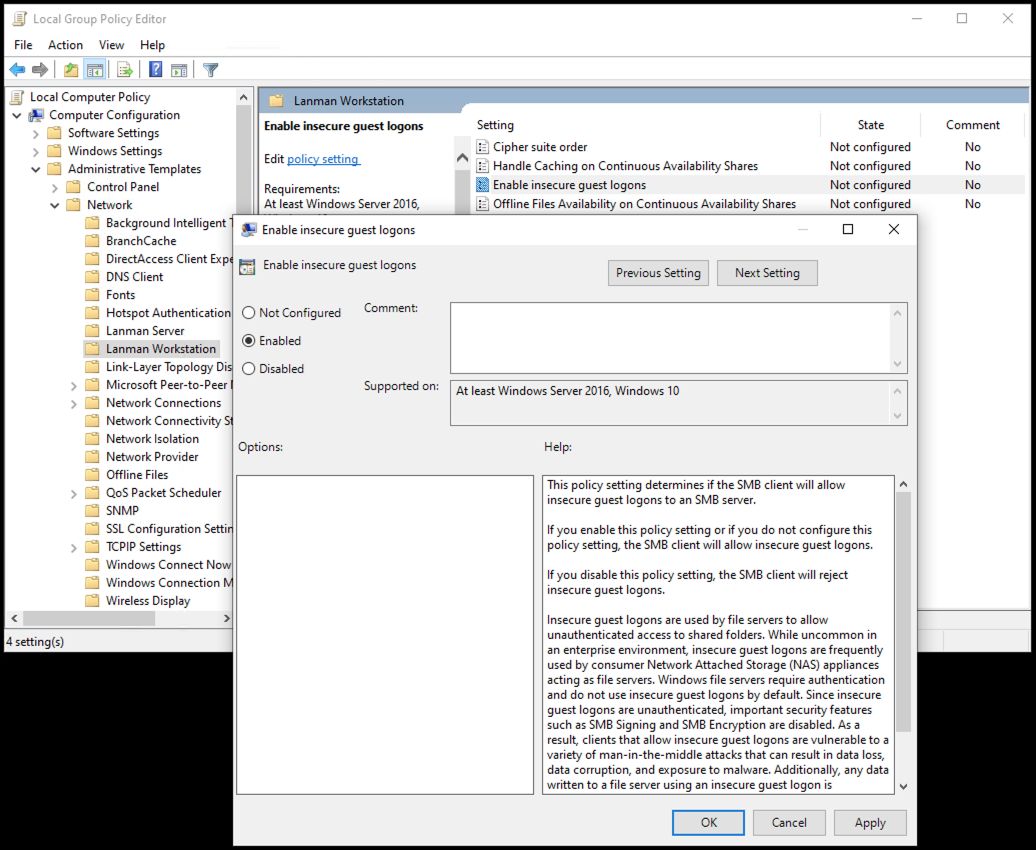
Task: Click the console tree's horizontal scrollbar thumb
Action: coord(89,618)
